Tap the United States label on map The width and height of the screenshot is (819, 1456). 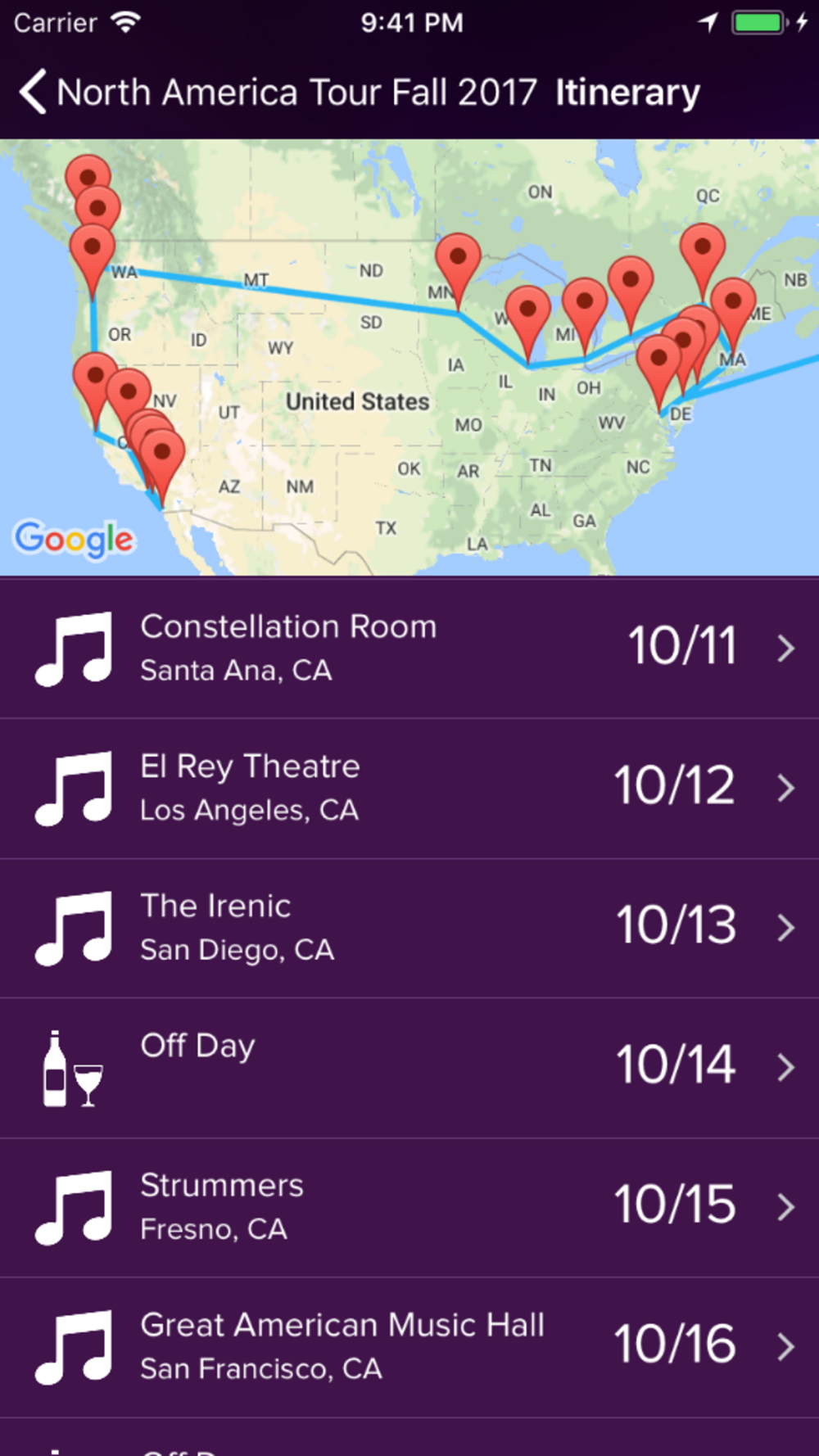[x=357, y=401]
